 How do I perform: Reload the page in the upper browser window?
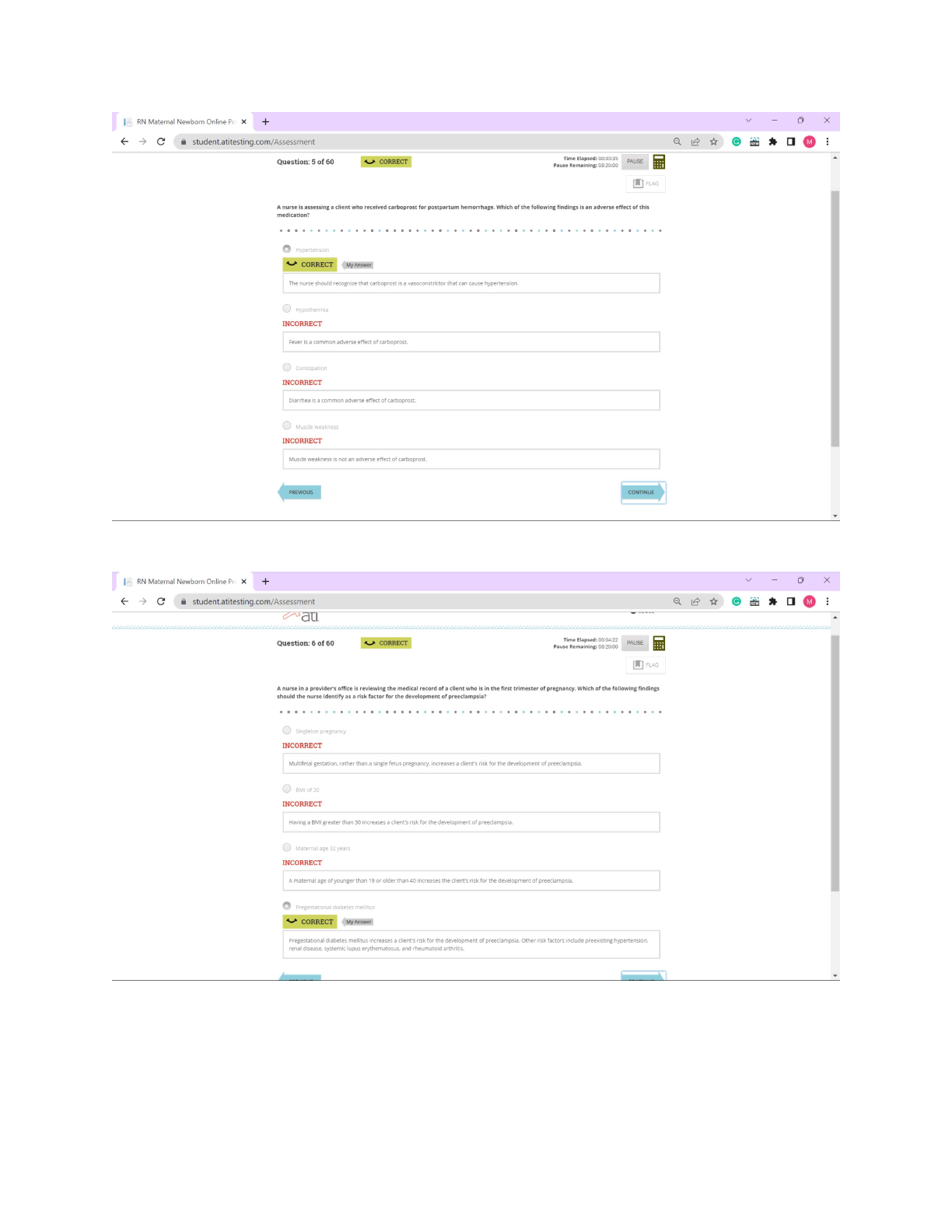(x=161, y=142)
